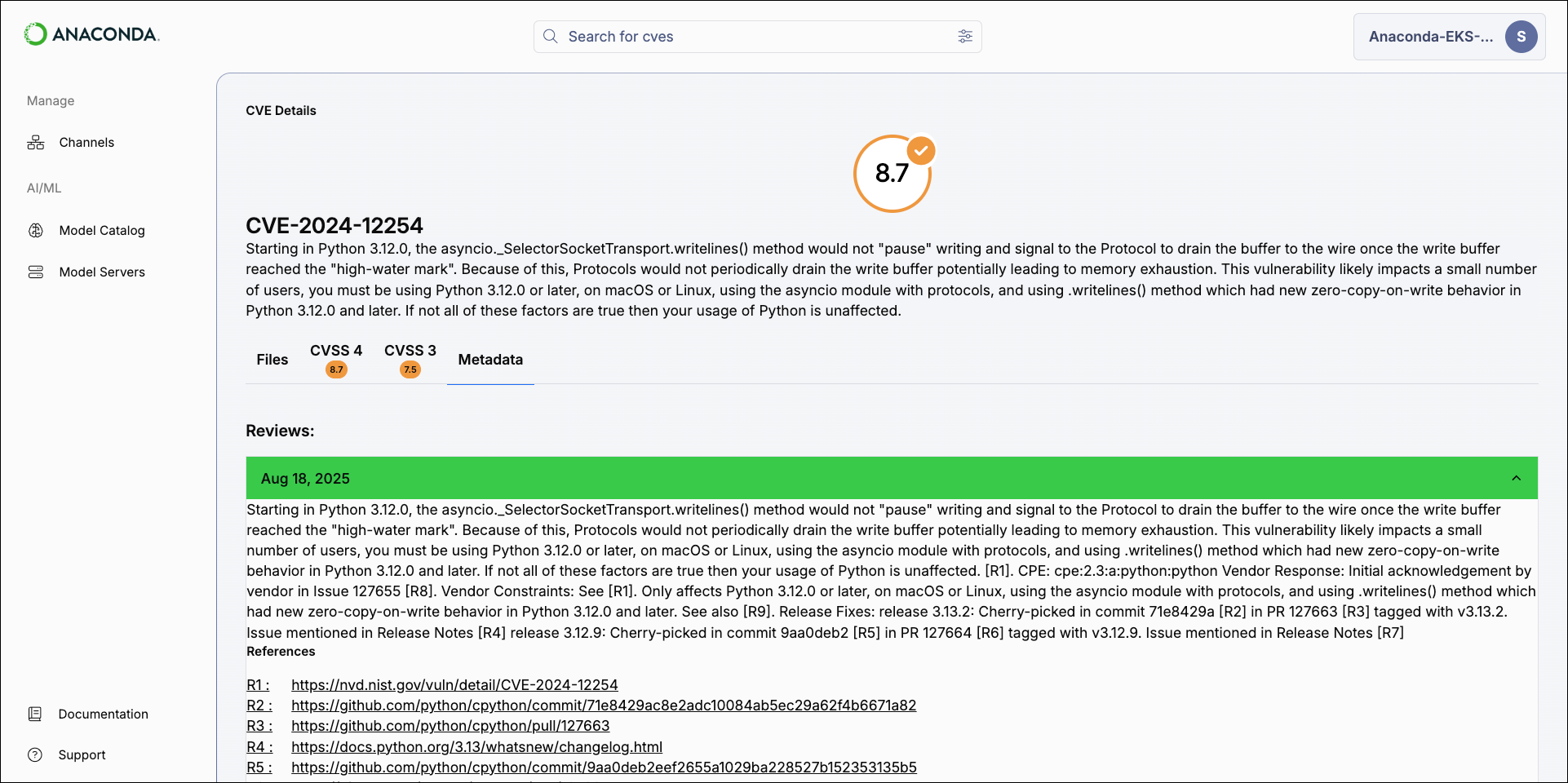Viewport: 1568px width, 783px height.
Task: Click the CVSS 3 score badge 7.5
Action: click(410, 370)
